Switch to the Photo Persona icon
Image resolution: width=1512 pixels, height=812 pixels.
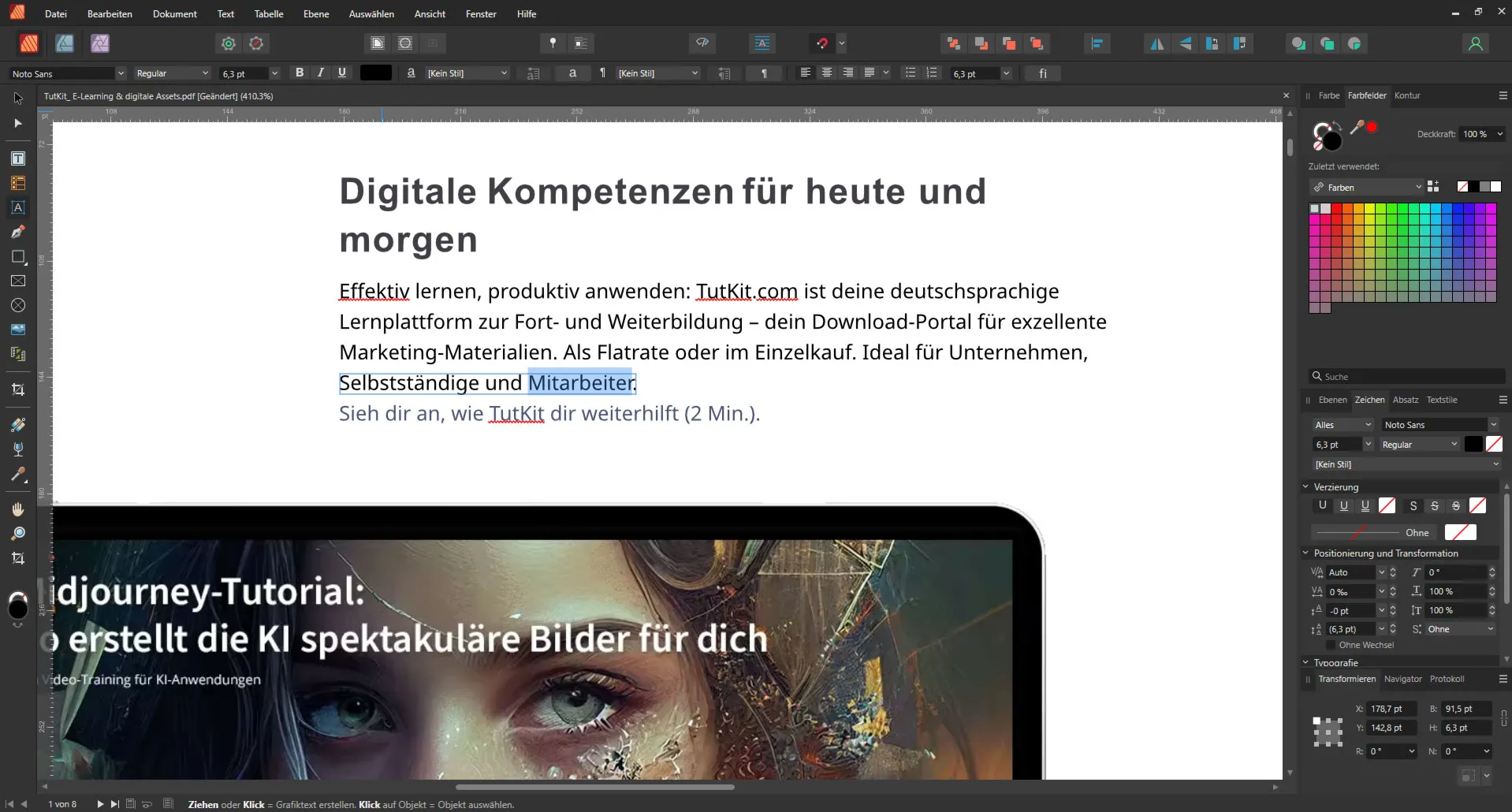[x=100, y=43]
